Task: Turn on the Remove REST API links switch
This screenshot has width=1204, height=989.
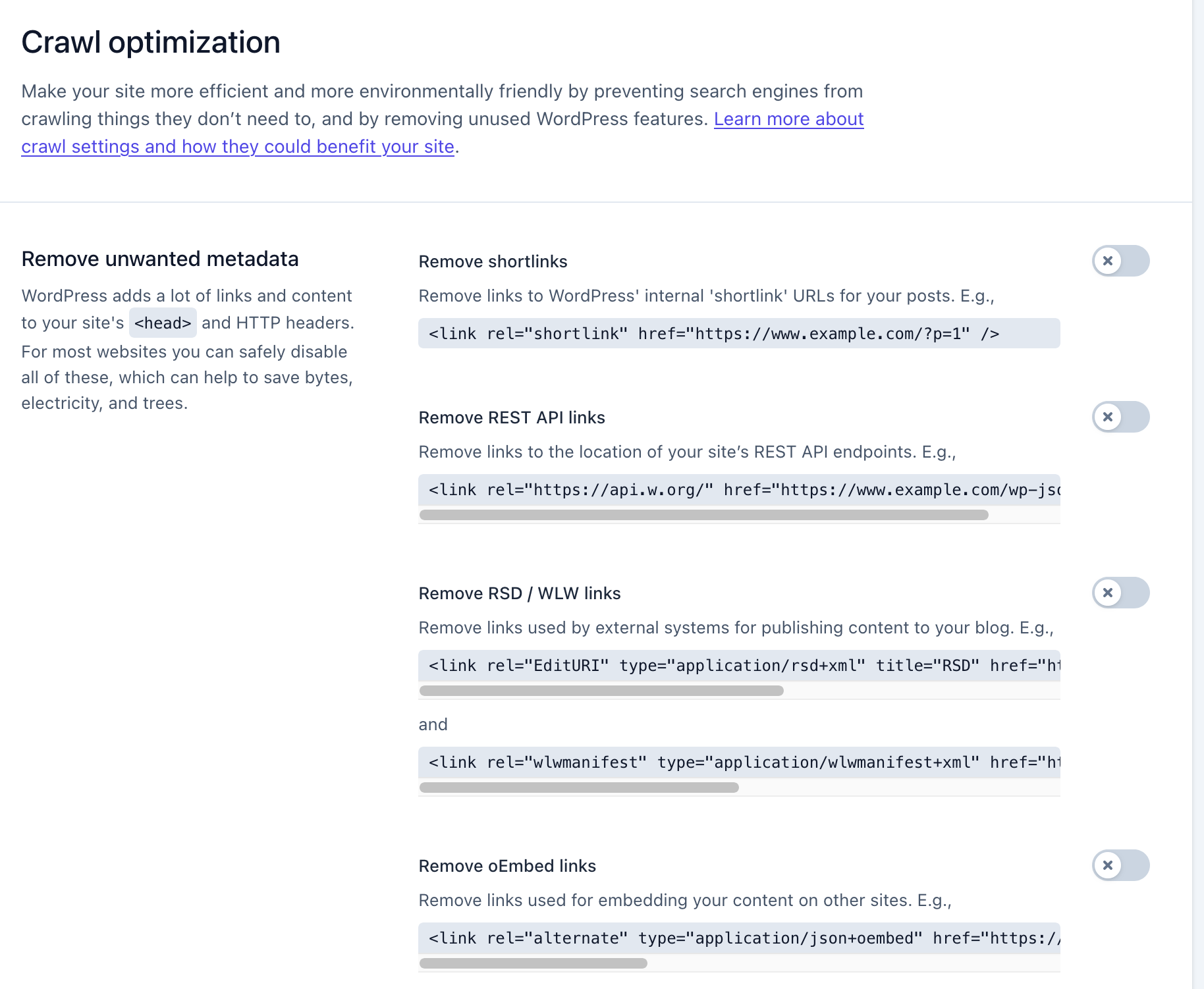Action: click(x=1120, y=417)
